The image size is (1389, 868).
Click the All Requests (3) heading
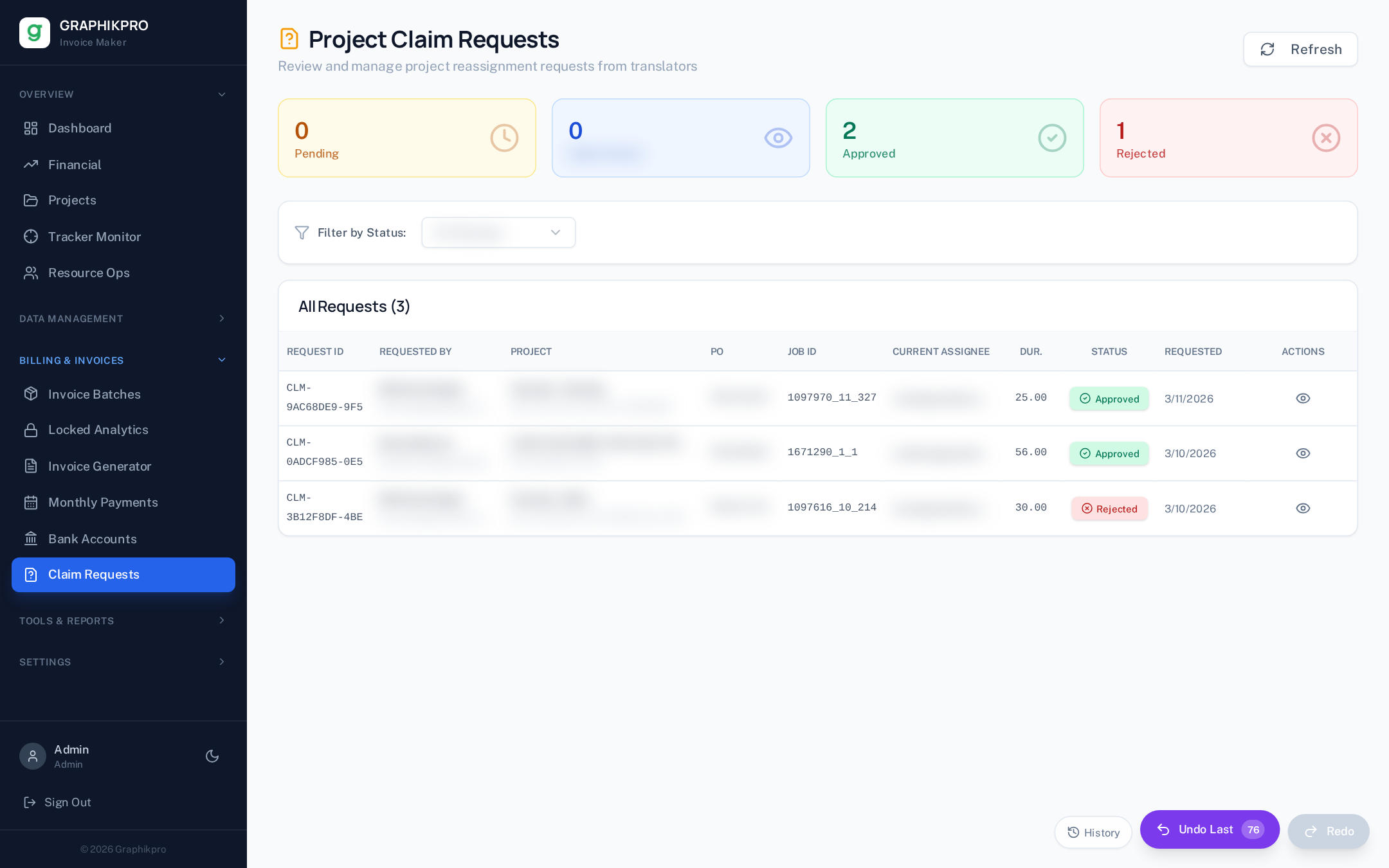click(354, 307)
